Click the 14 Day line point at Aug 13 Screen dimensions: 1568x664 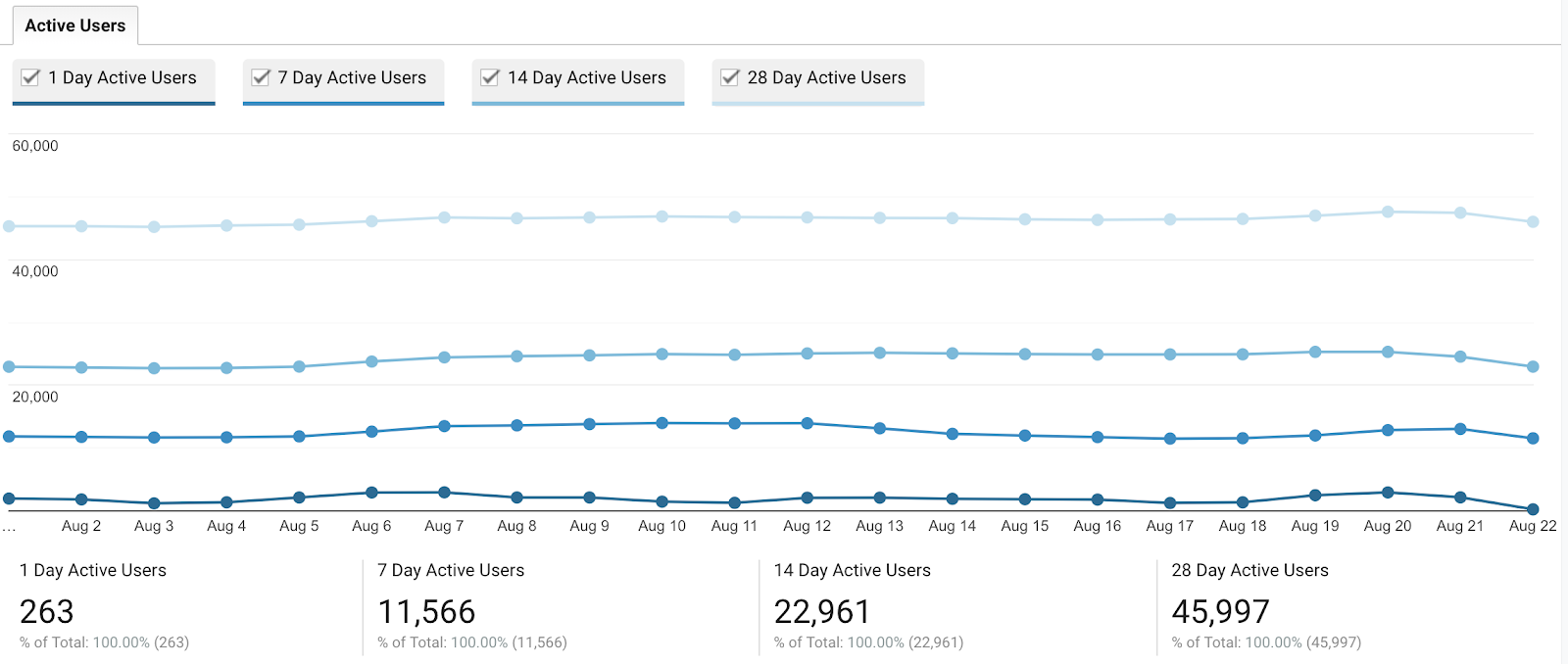click(x=880, y=353)
